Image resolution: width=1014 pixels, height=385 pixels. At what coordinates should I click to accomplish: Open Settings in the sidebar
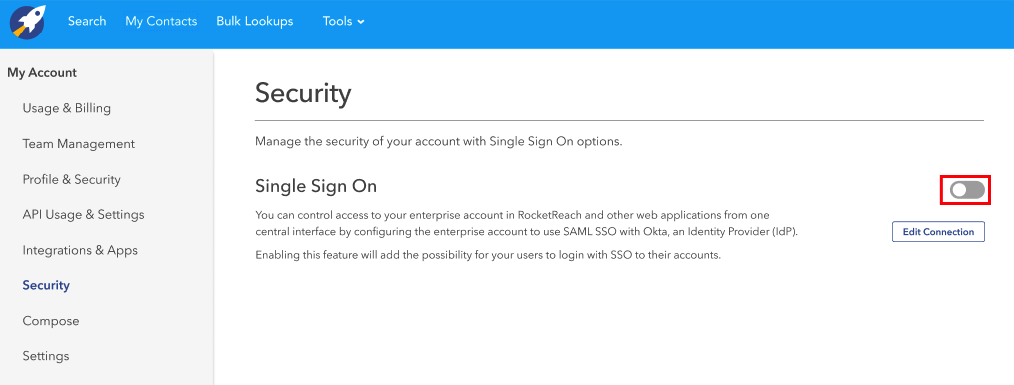[46, 356]
